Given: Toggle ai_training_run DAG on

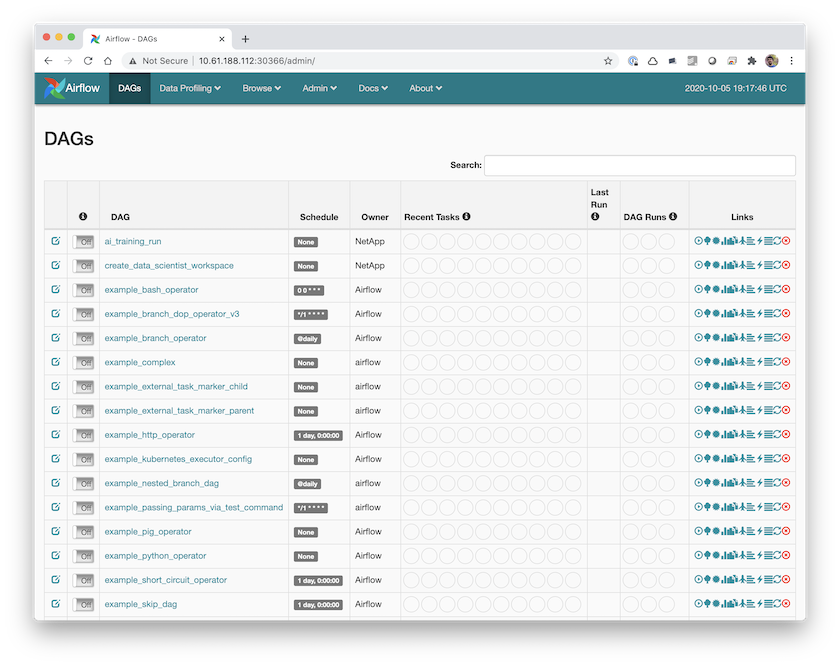Looking at the screenshot, I should pos(83,242).
